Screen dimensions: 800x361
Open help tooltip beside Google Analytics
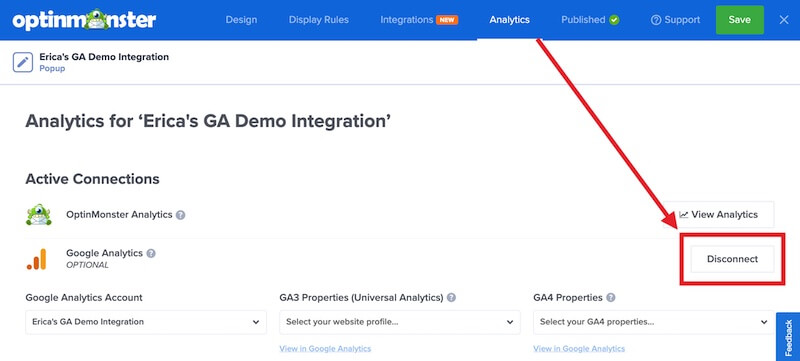[x=151, y=253]
